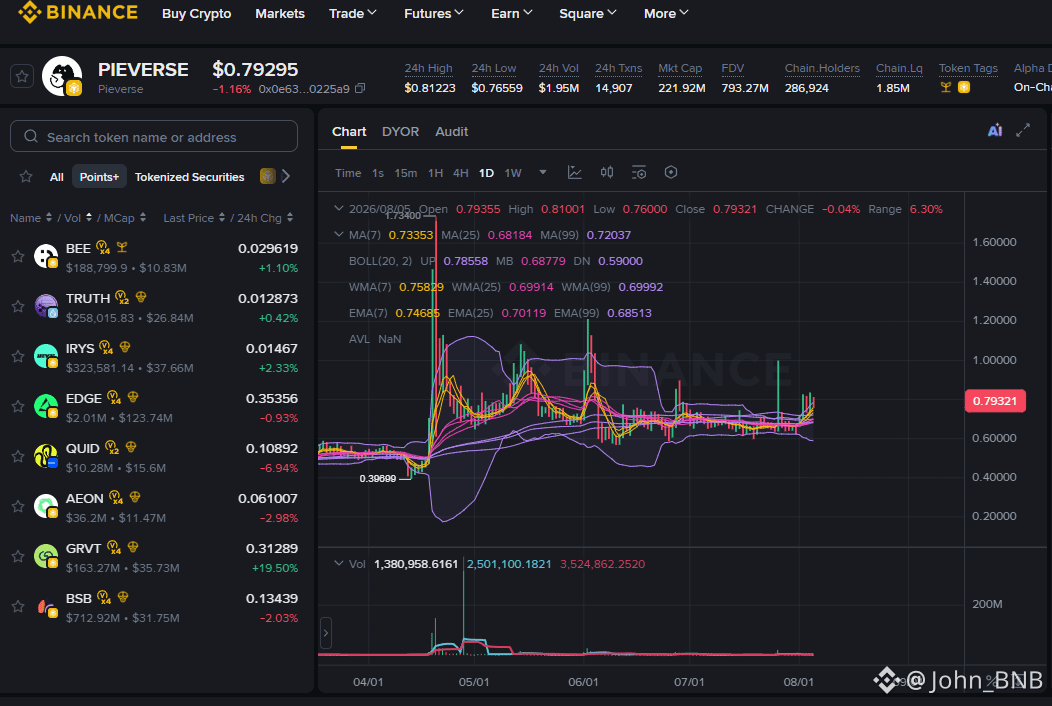Switch to the Audit tab
This screenshot has width=1052, height=706.
click(452, 132)
